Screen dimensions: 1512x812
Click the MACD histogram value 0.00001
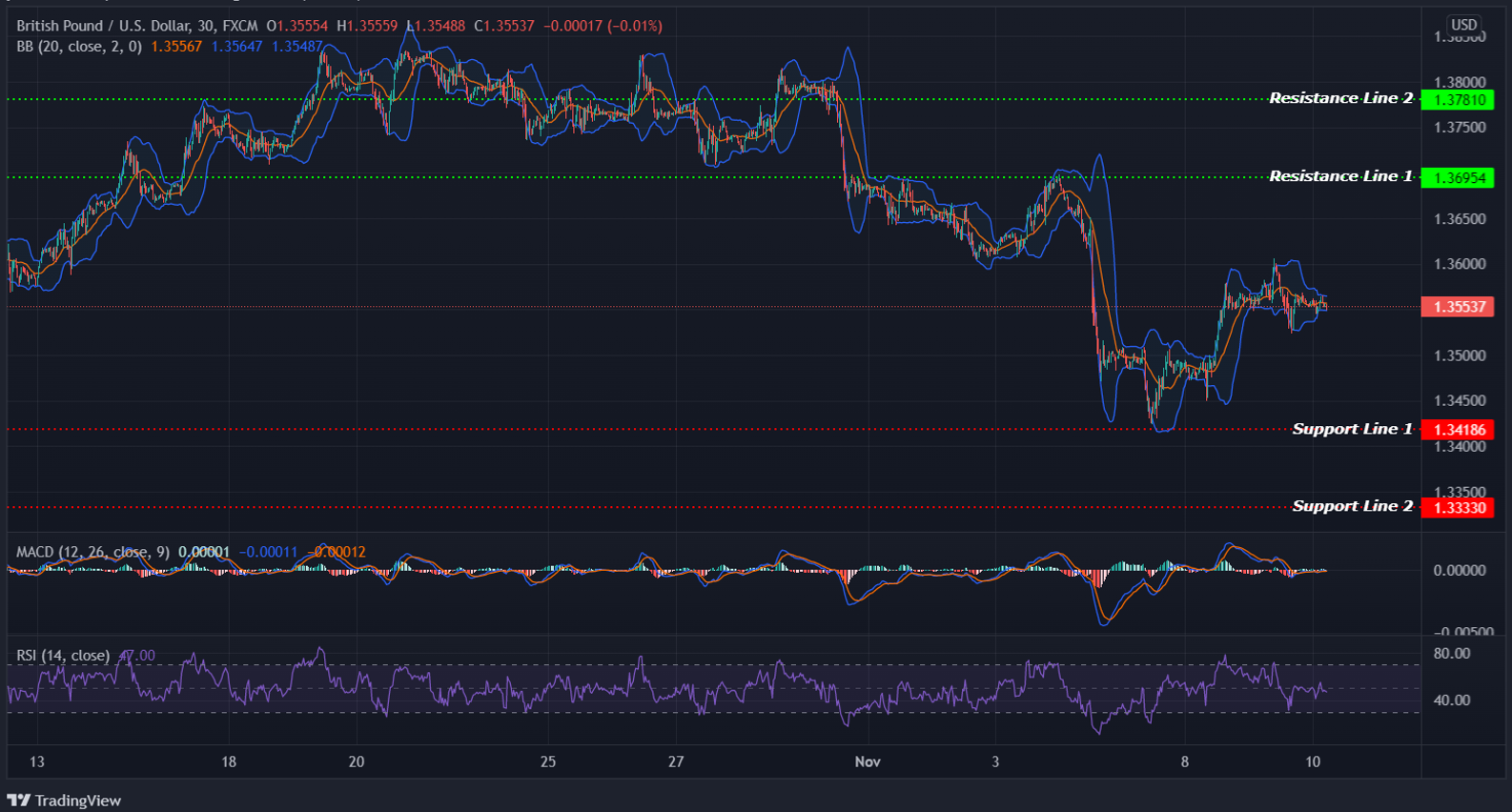204,552
